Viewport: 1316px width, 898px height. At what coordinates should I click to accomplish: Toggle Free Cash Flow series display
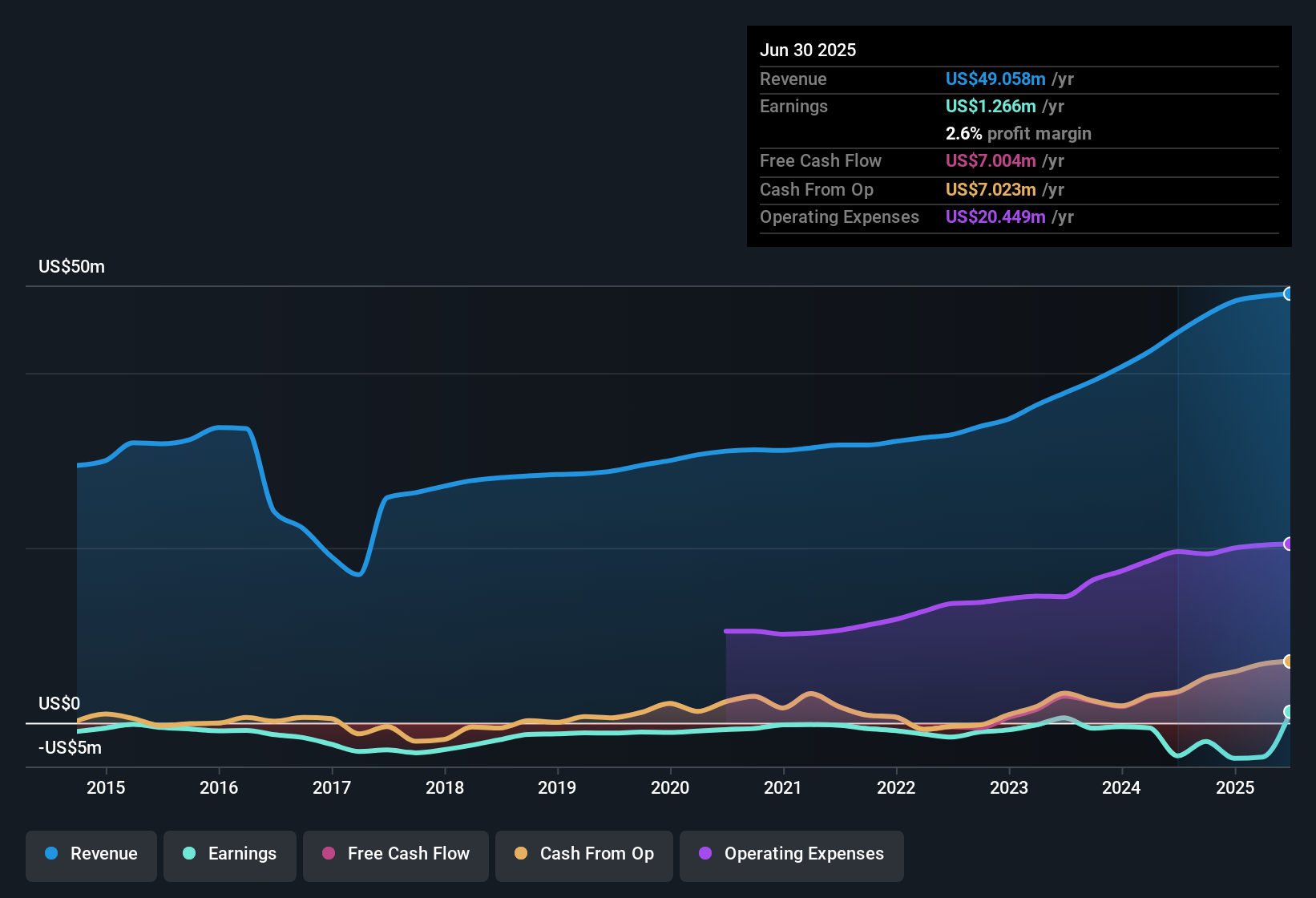396,854
